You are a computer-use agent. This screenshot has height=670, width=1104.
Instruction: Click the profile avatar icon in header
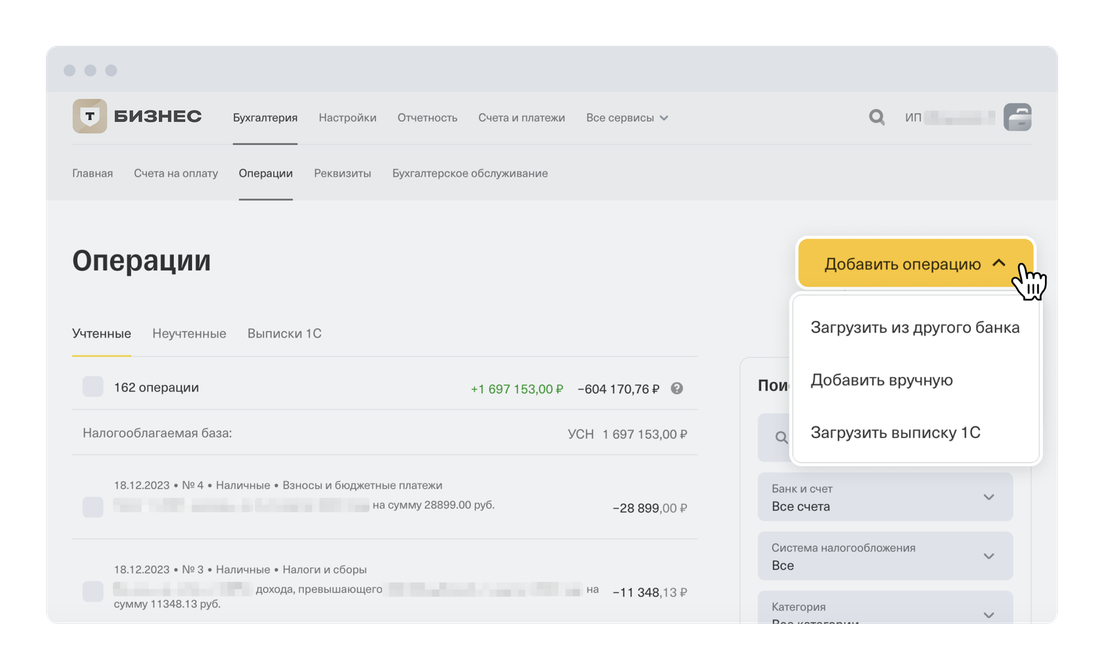1017,117
